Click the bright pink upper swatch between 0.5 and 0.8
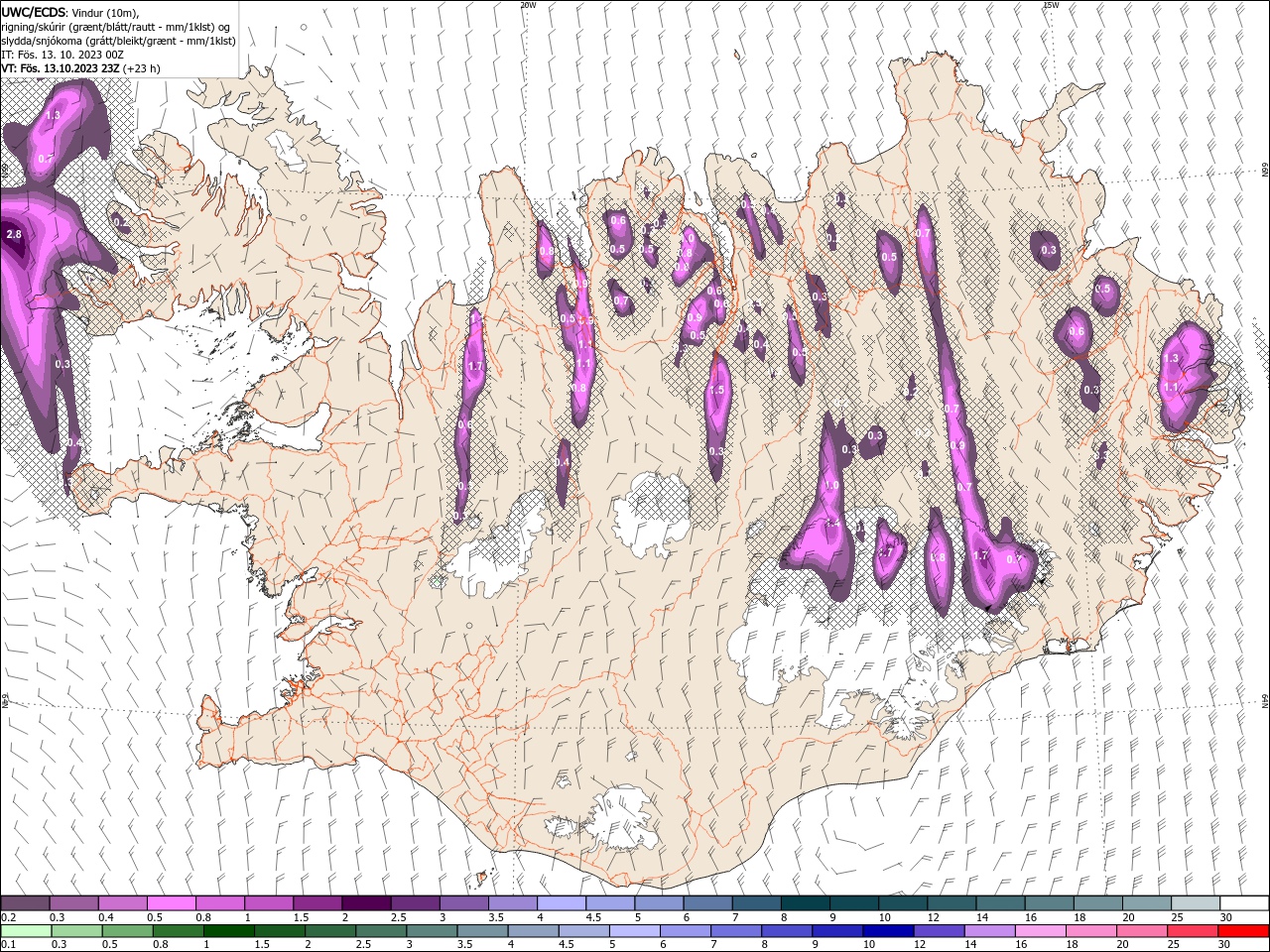 click(171, 903)
